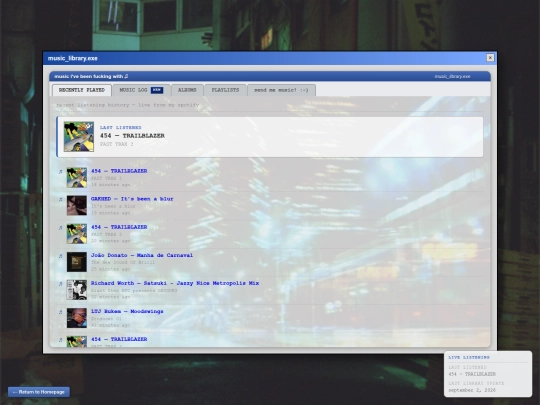
Task: Click music note icon beside 20-minutes-ago track
Action: pos(61,228)
